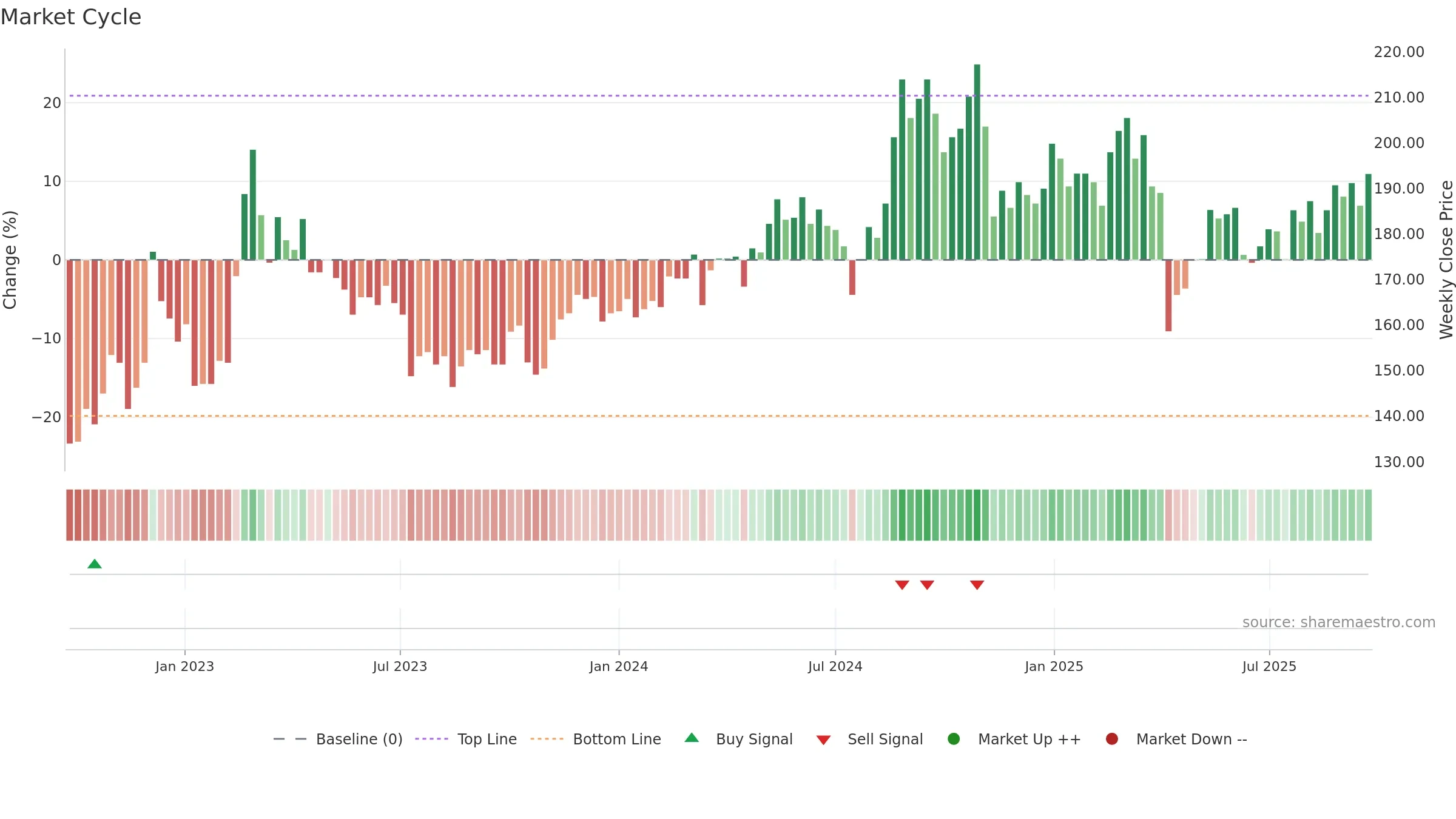Click the 130.00 price axis label
This screenshot has height=819, width=1456.
pos(1399,462)
